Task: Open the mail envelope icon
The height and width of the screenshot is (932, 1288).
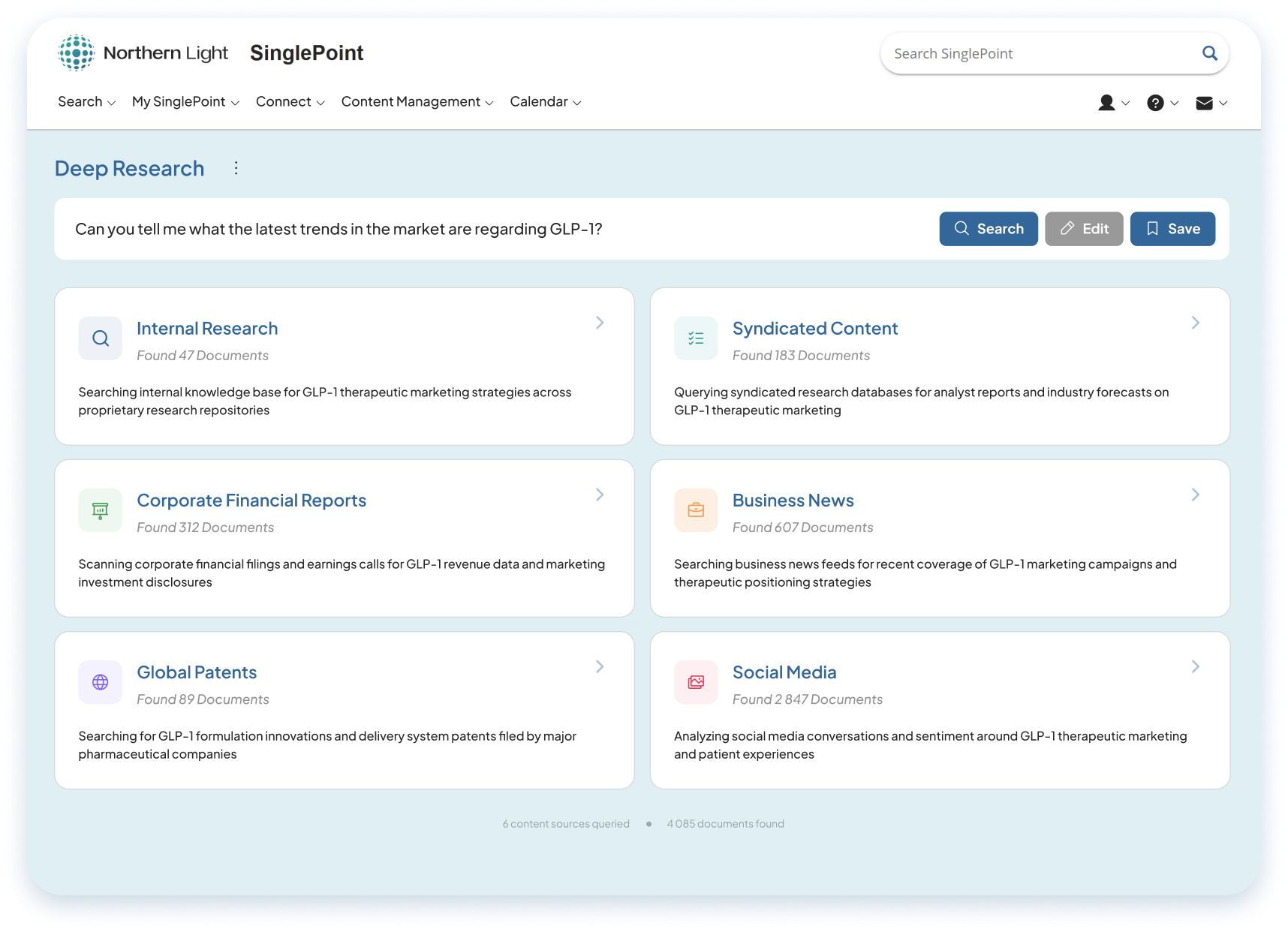Action: point(1204,103)
